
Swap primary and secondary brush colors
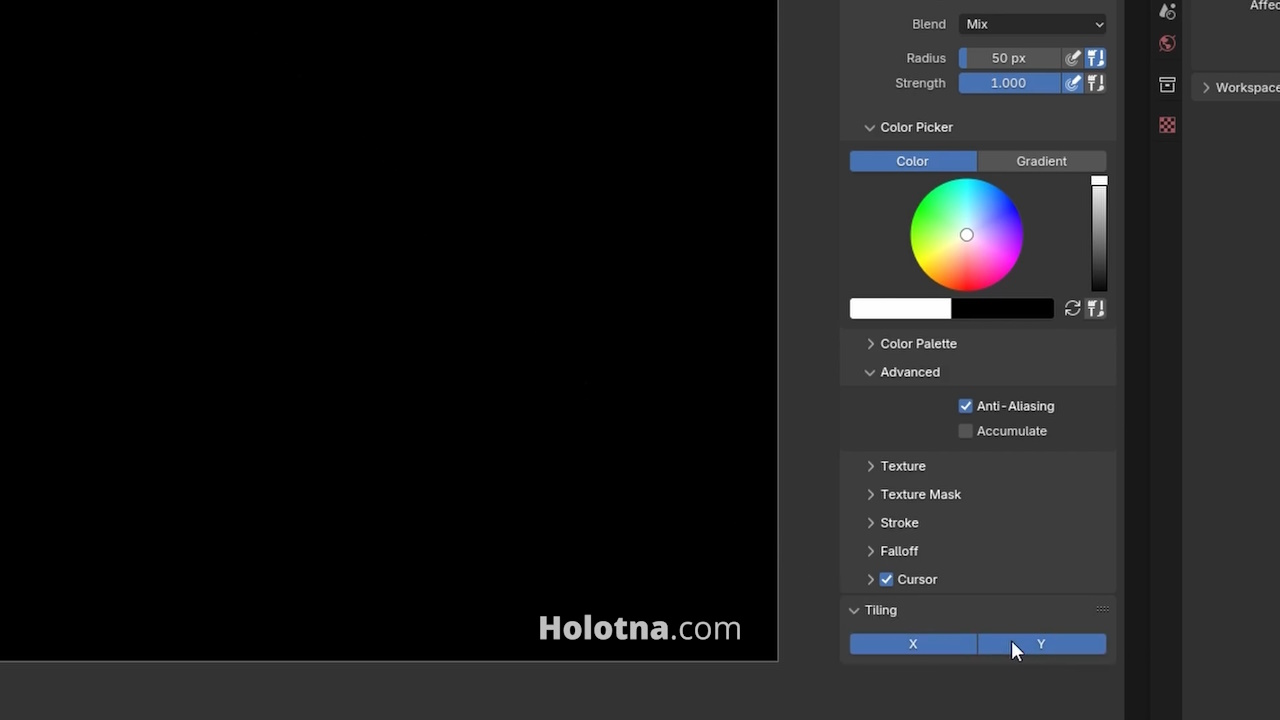1072,308
